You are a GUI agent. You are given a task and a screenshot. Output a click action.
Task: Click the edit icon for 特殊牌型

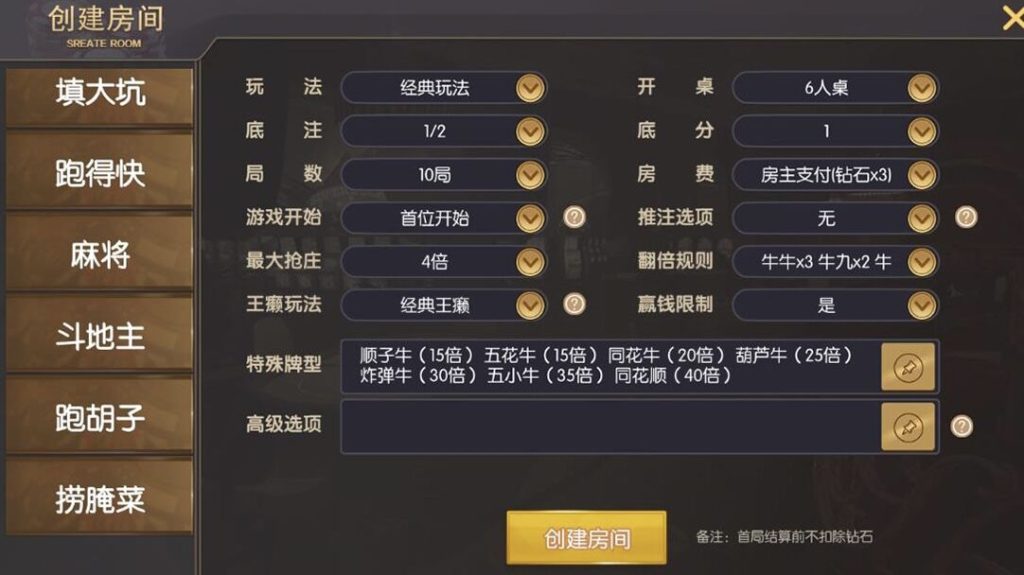(907, 367)
